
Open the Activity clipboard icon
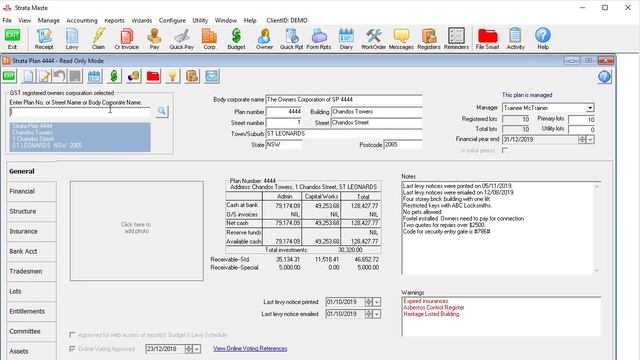516,36
